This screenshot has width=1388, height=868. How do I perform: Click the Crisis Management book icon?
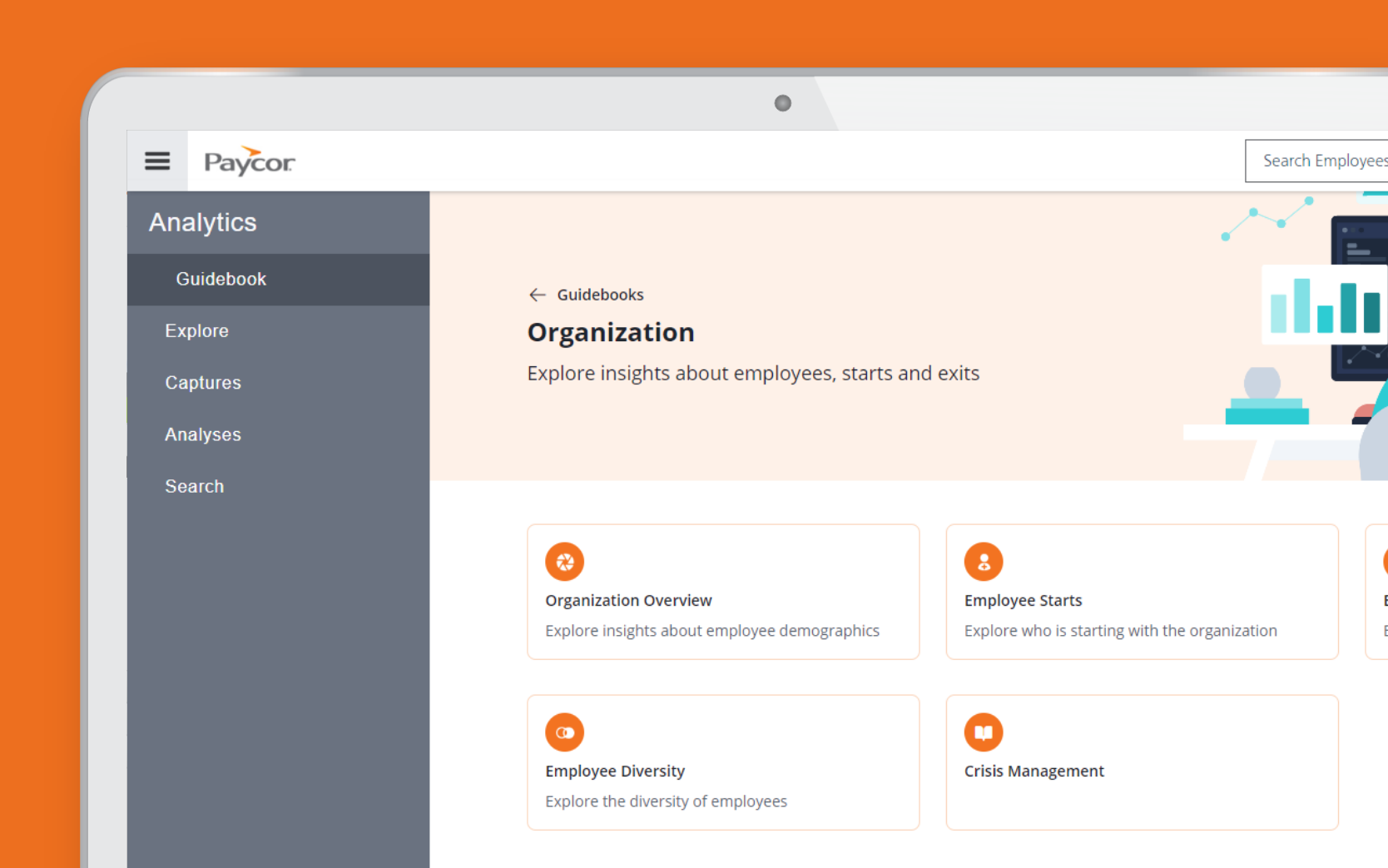[x=984, y=732]
